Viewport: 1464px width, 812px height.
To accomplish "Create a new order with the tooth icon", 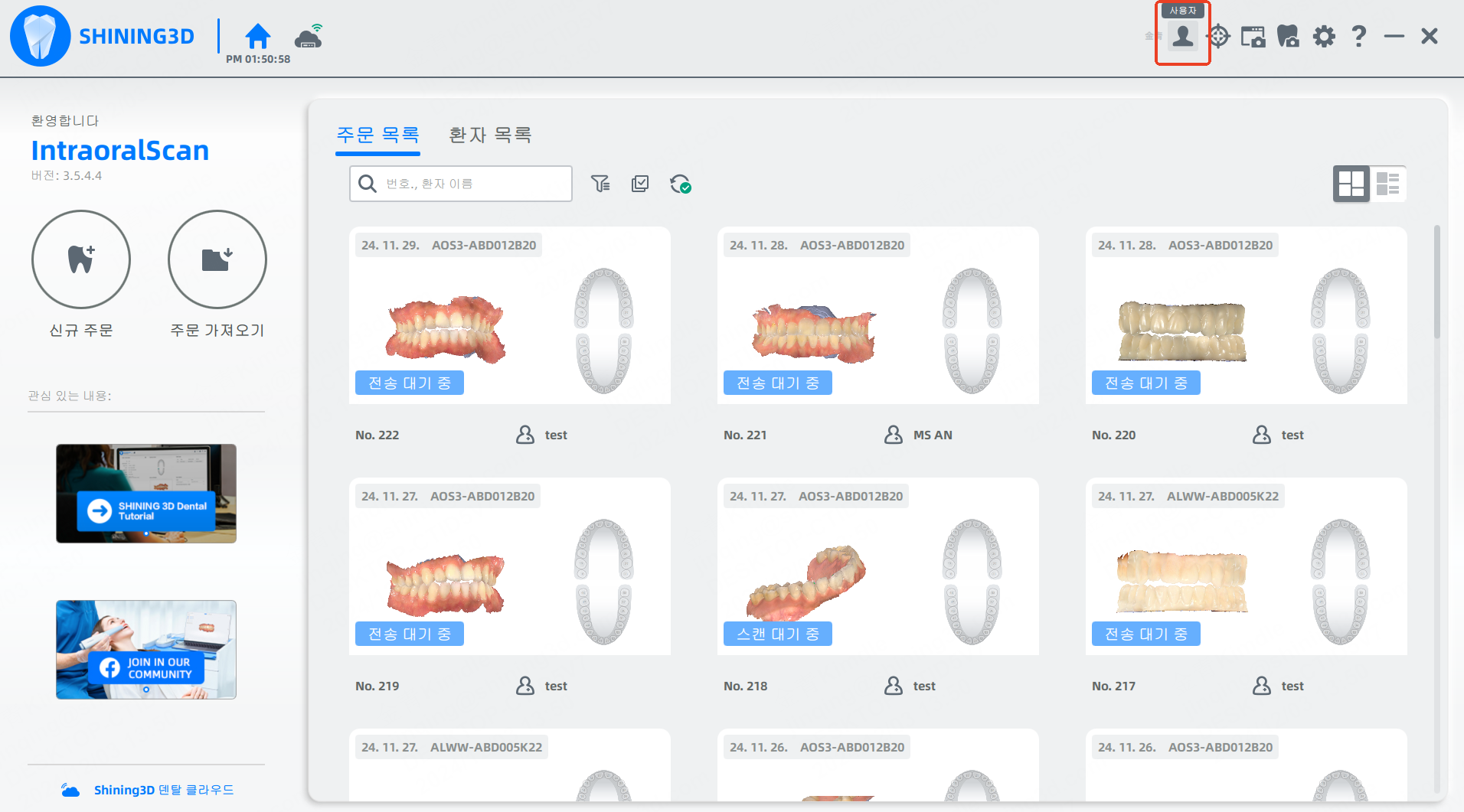I will (81, 259).
